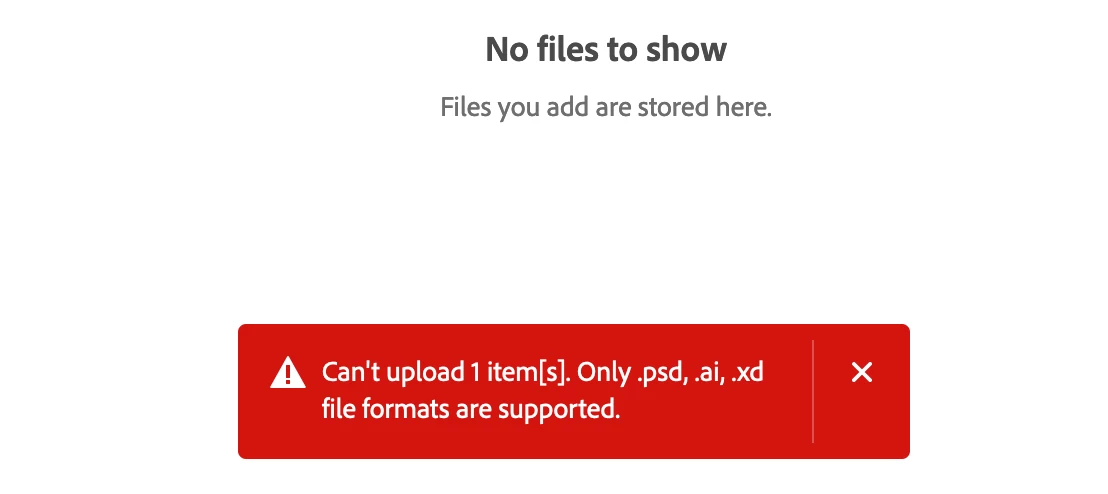1108x494 pixels.
Task: Click "Files you add are stored here" text
Action: pyautogui.click(x=606, y=107)
